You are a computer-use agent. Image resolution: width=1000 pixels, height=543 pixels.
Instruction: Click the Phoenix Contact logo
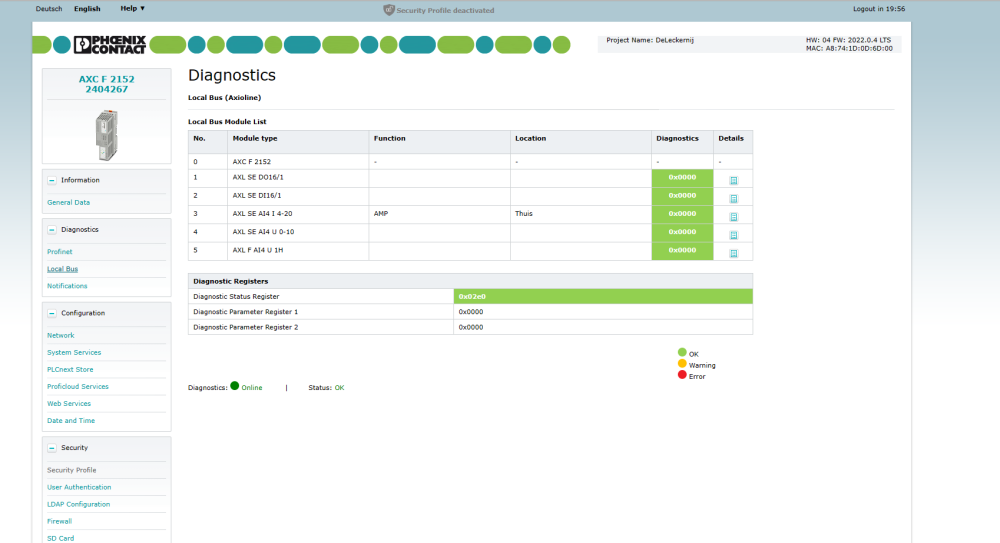coord(110,45)
